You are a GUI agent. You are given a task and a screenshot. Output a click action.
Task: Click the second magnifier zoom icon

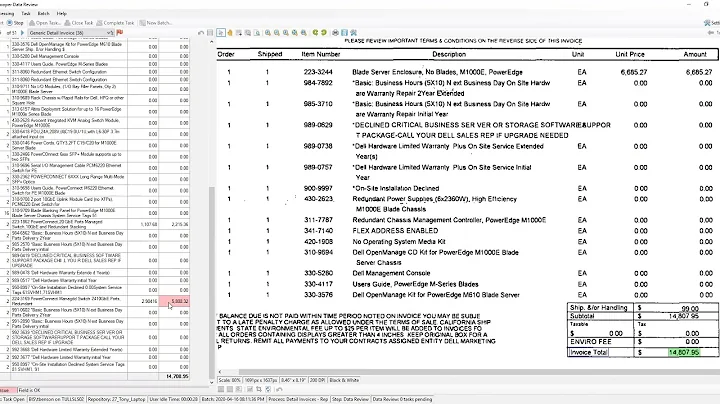point(276,33)
